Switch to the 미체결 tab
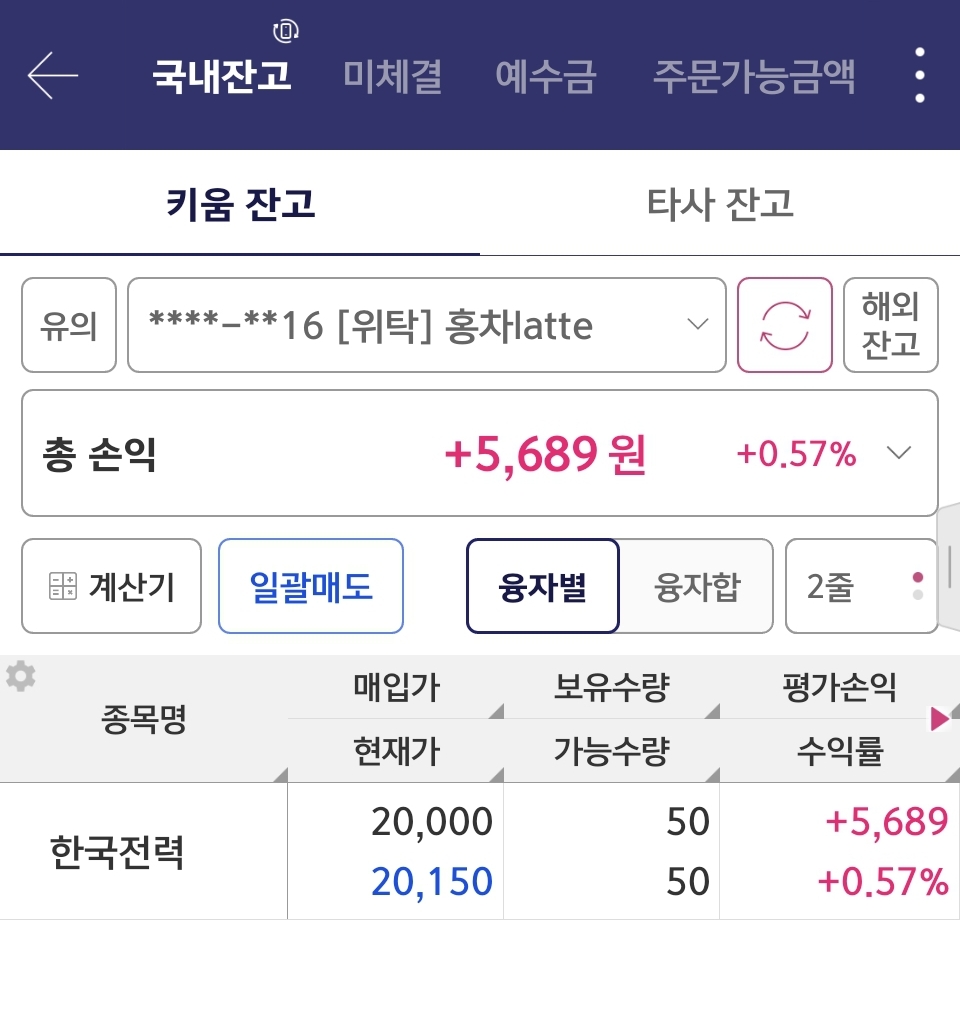 pyautogui.click(x=392, y=76)
